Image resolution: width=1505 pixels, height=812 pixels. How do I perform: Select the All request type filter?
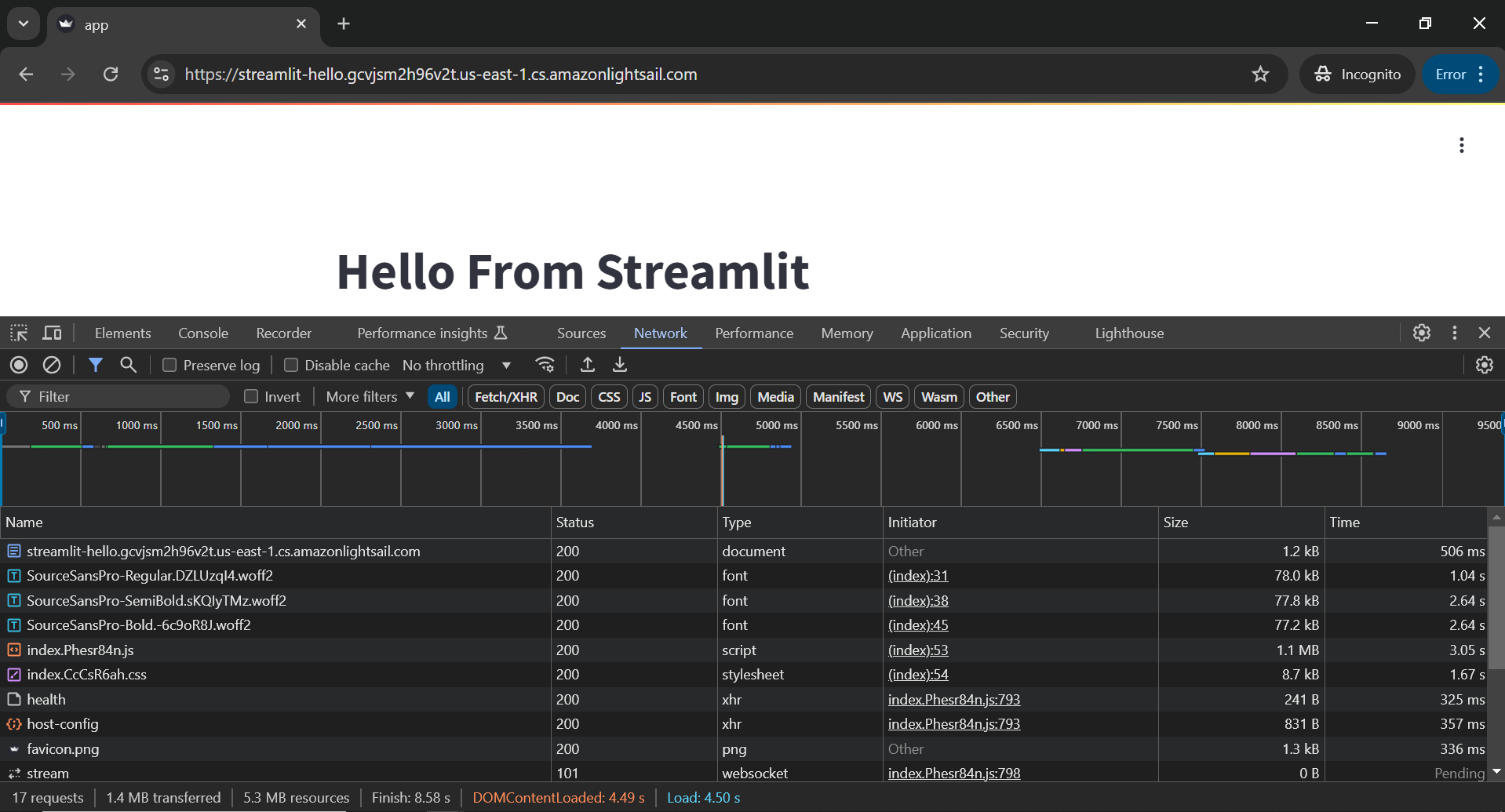(443, 397)
